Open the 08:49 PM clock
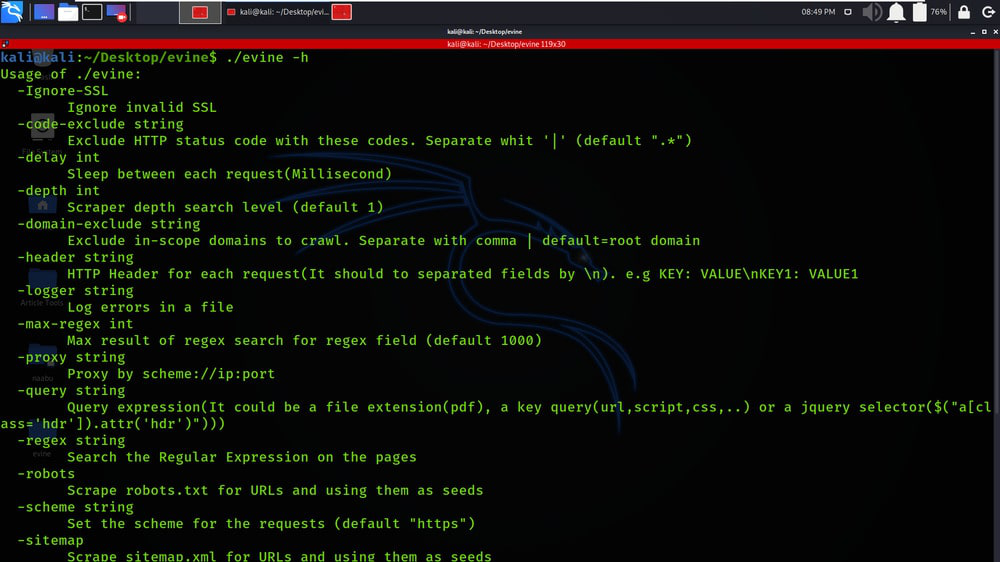The height and width of the screenshot is (562, 1000). coord(818,12)
